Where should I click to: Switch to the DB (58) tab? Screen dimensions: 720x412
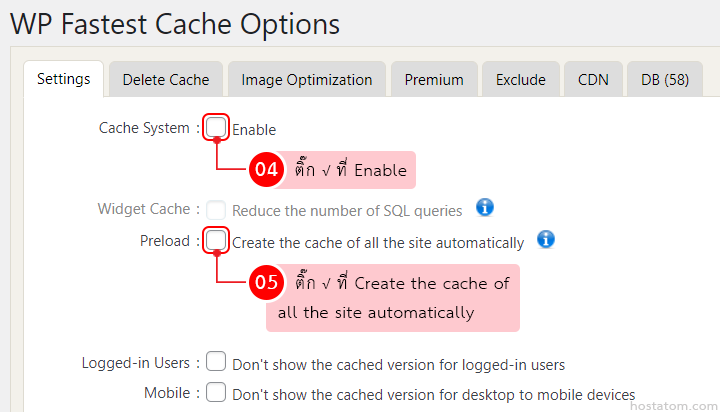click(x=665, y=80)
